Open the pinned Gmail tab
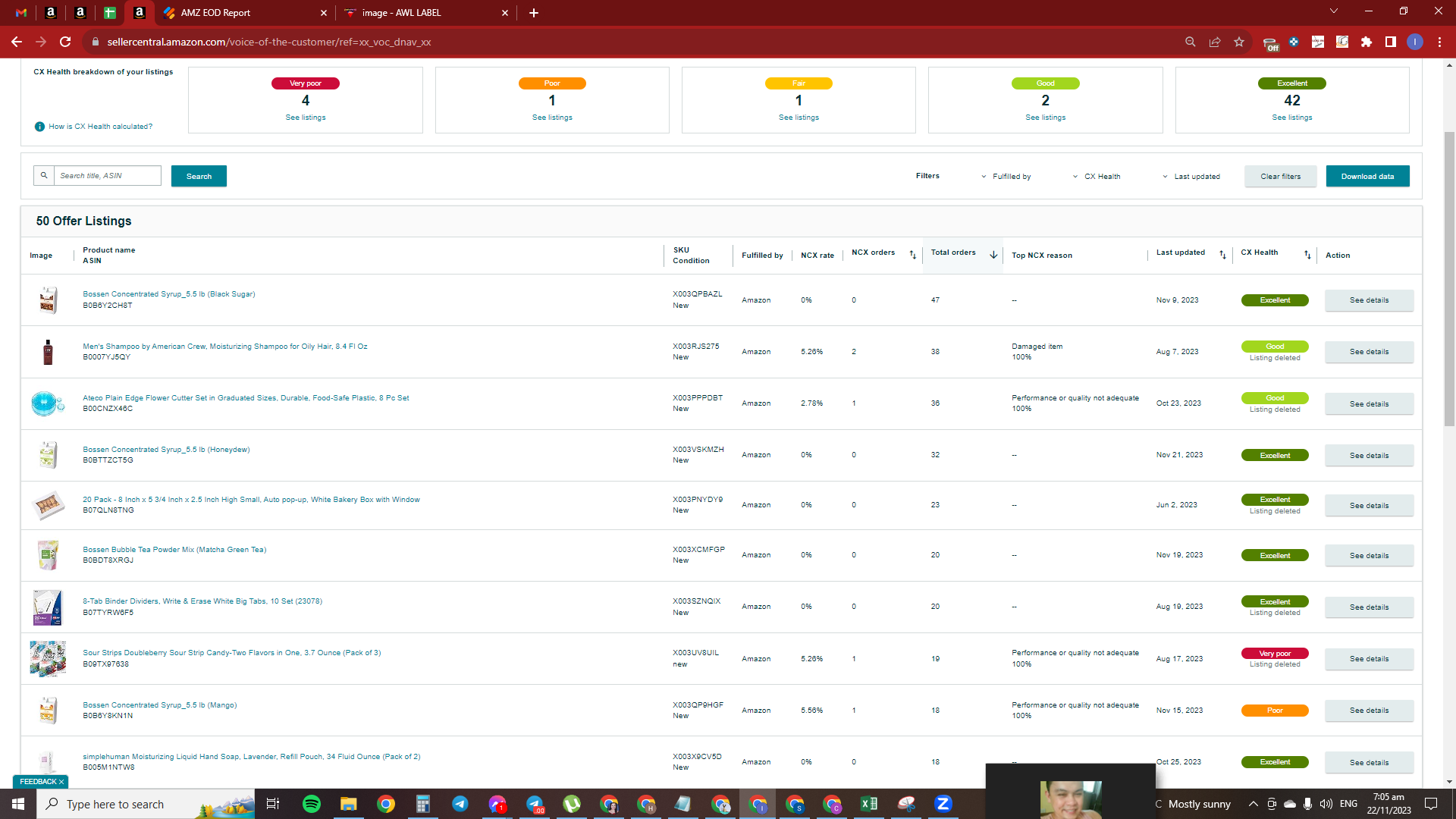The height and width of the screenshot is (819, 1456). tap(21, 13)
